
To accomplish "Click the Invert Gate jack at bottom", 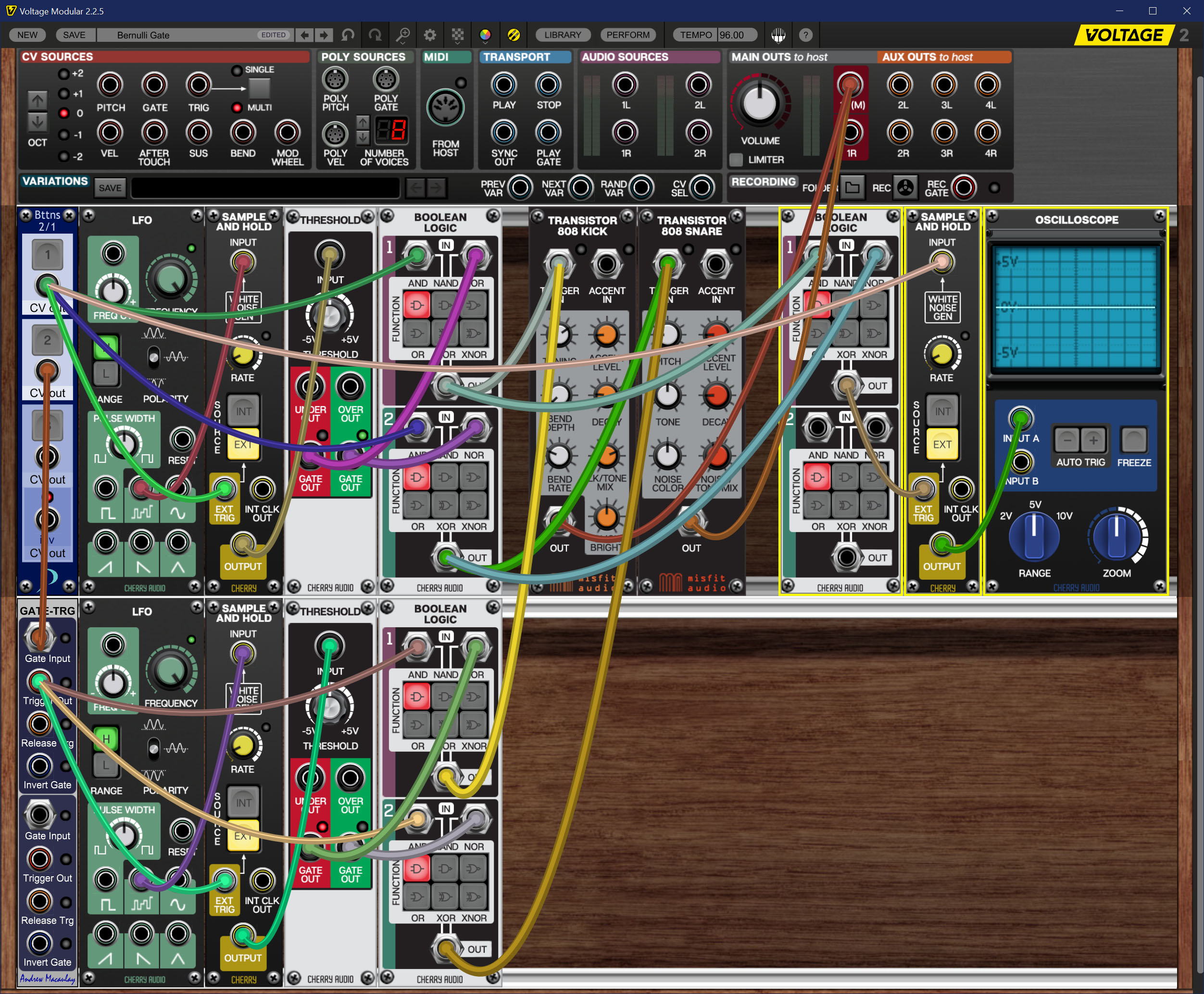I will 39,943.
